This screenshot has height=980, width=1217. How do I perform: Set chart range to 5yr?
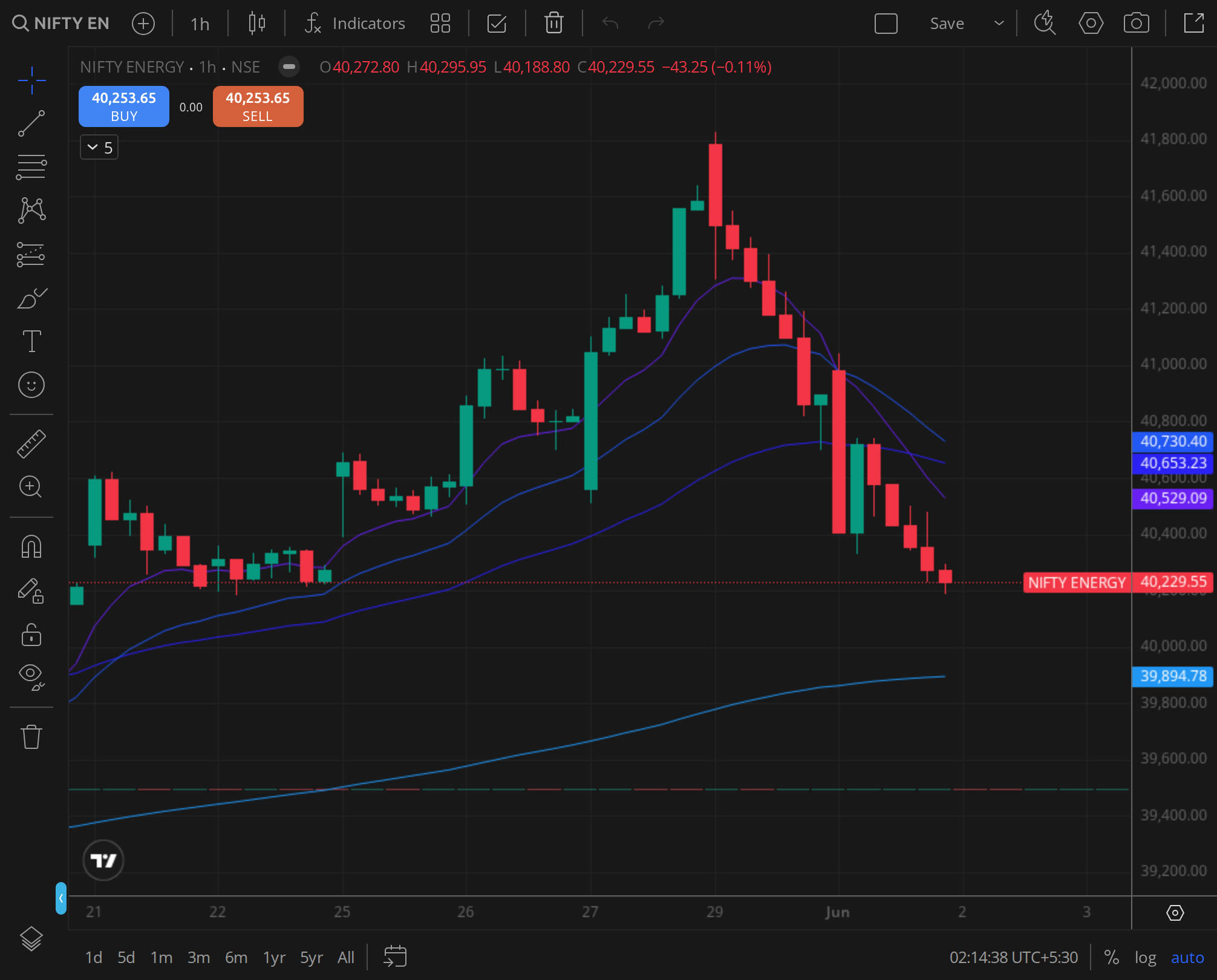(x=312, y=957)
